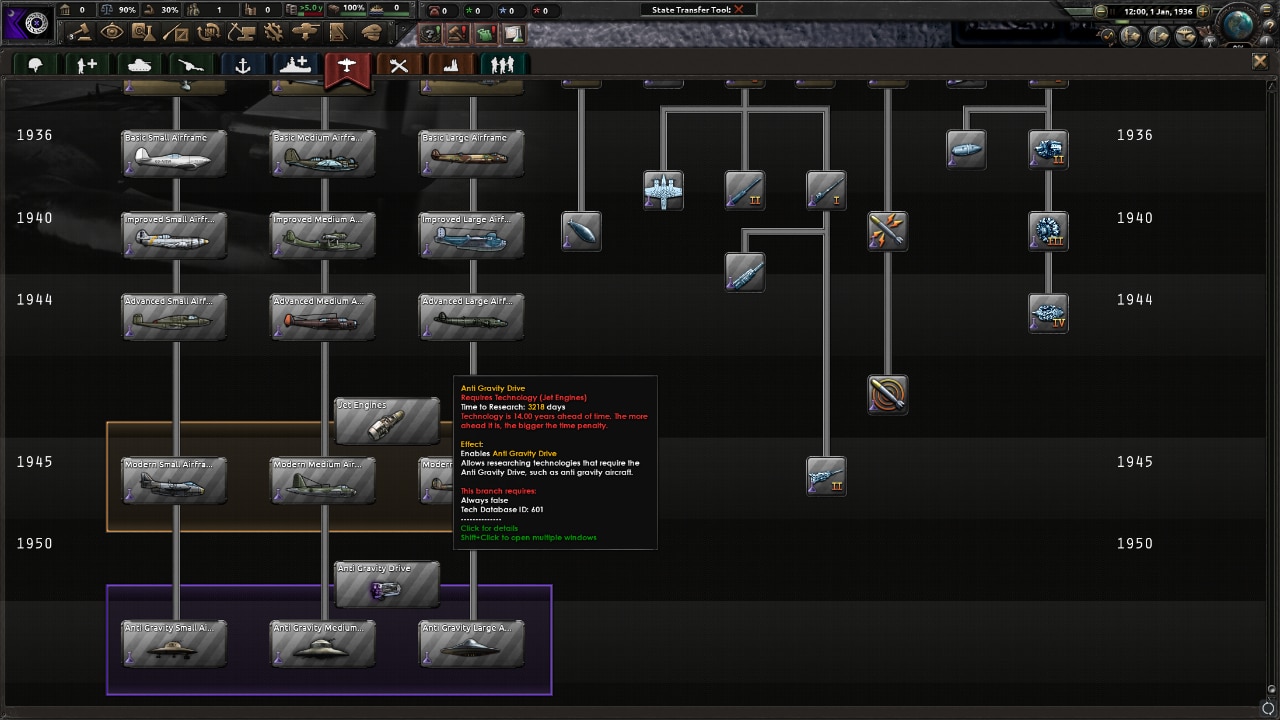Close the research tree panel
This screenshot has height=720, width=1280.
click(x=1260, y=62)
